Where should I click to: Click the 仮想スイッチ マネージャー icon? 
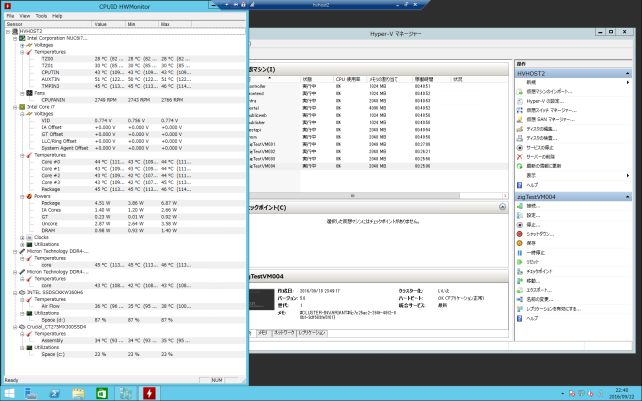pos(520,110)
